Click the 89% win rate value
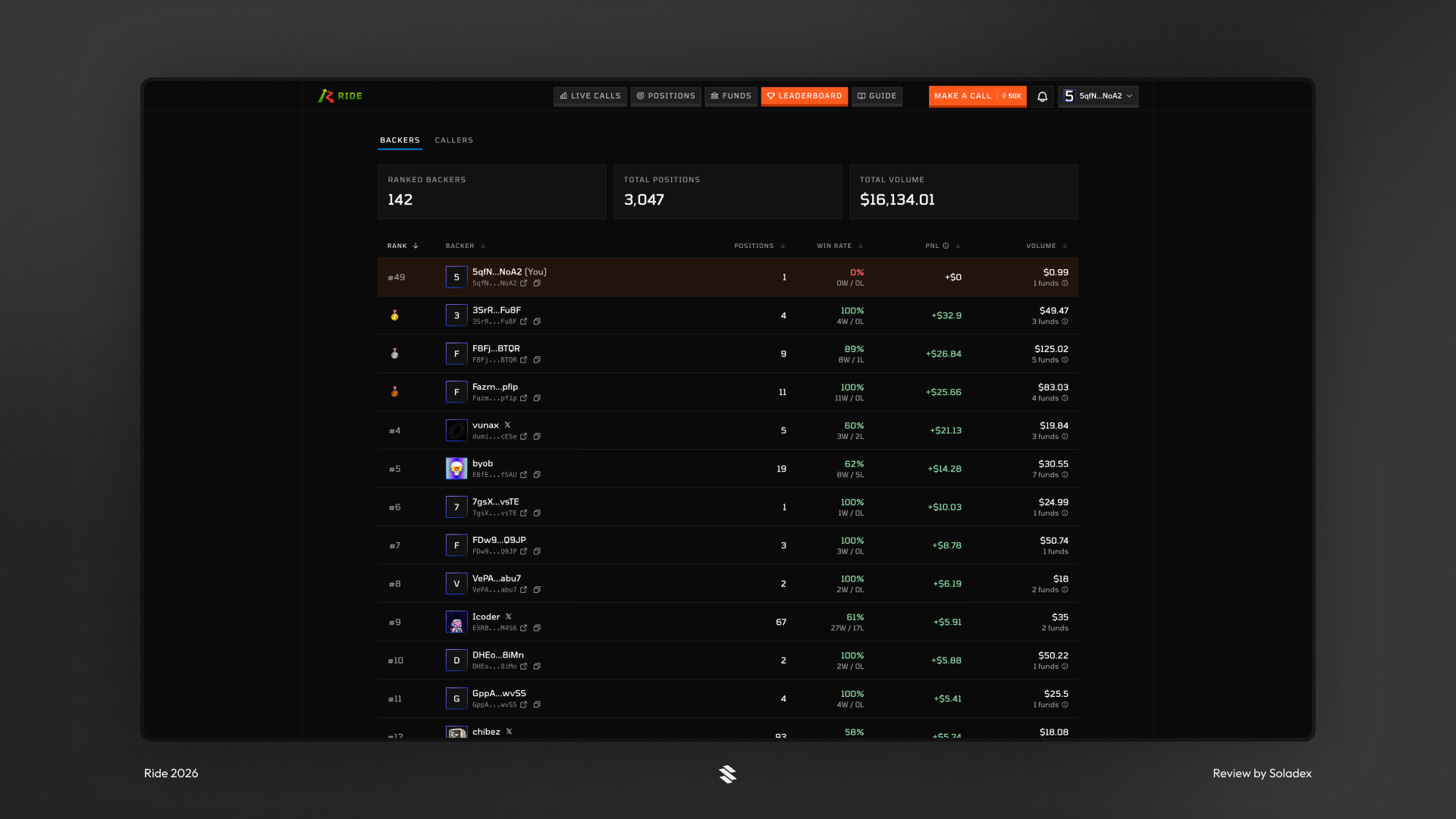 click(x=854, y=349)
